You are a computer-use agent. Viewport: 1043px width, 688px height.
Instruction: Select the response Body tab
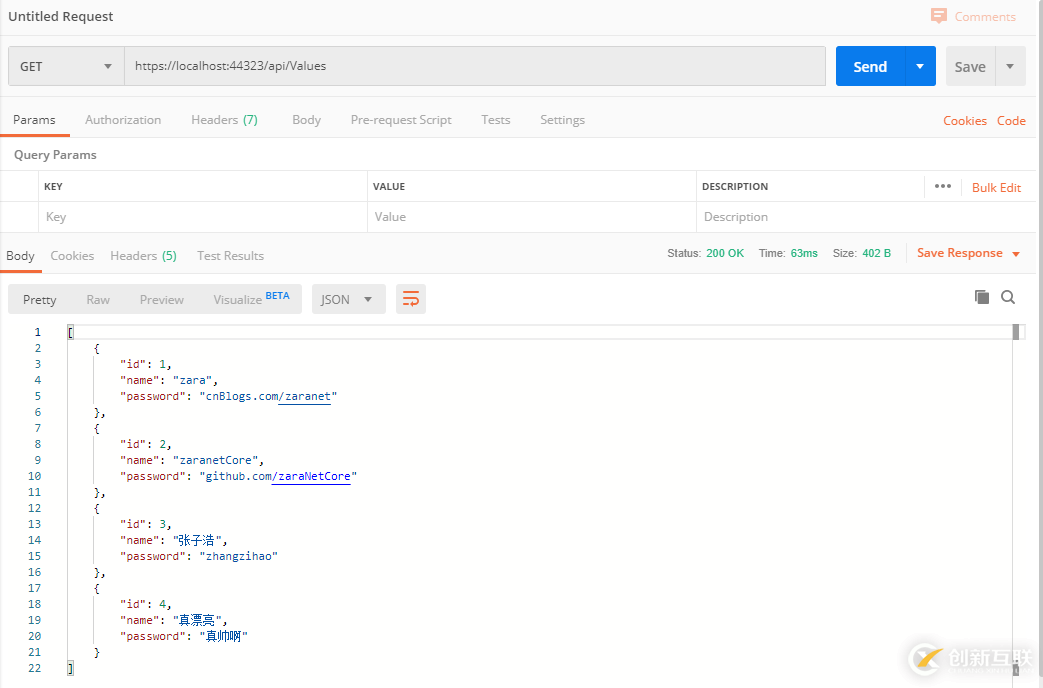coord(20,256)
